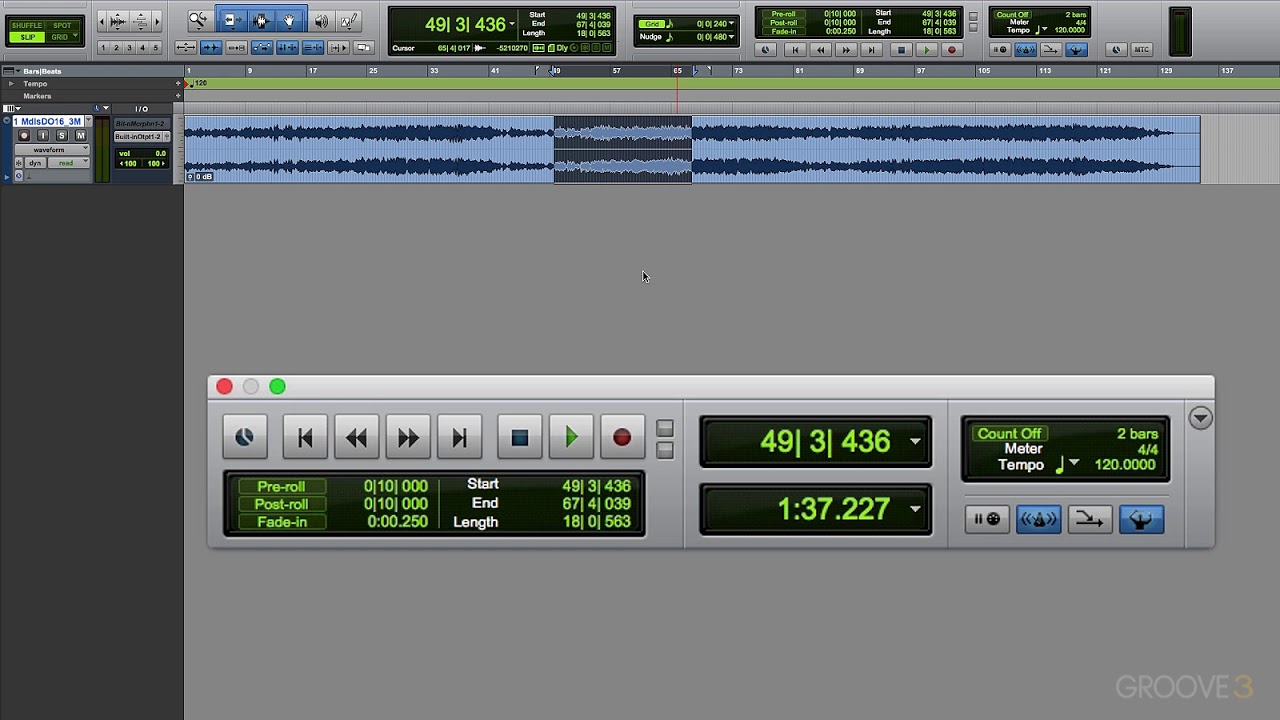Expand the Tempo ruler
Viewport: 1280px width, 720px height.
pyautogui.click(x=12, y=84)
